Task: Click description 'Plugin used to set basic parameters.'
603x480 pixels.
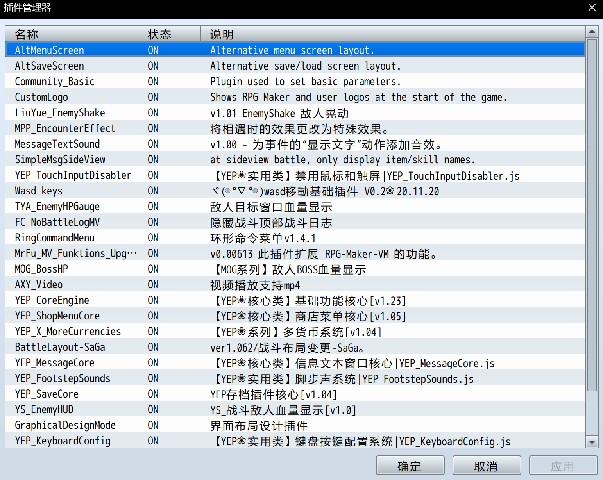Action: pos(305,82)
